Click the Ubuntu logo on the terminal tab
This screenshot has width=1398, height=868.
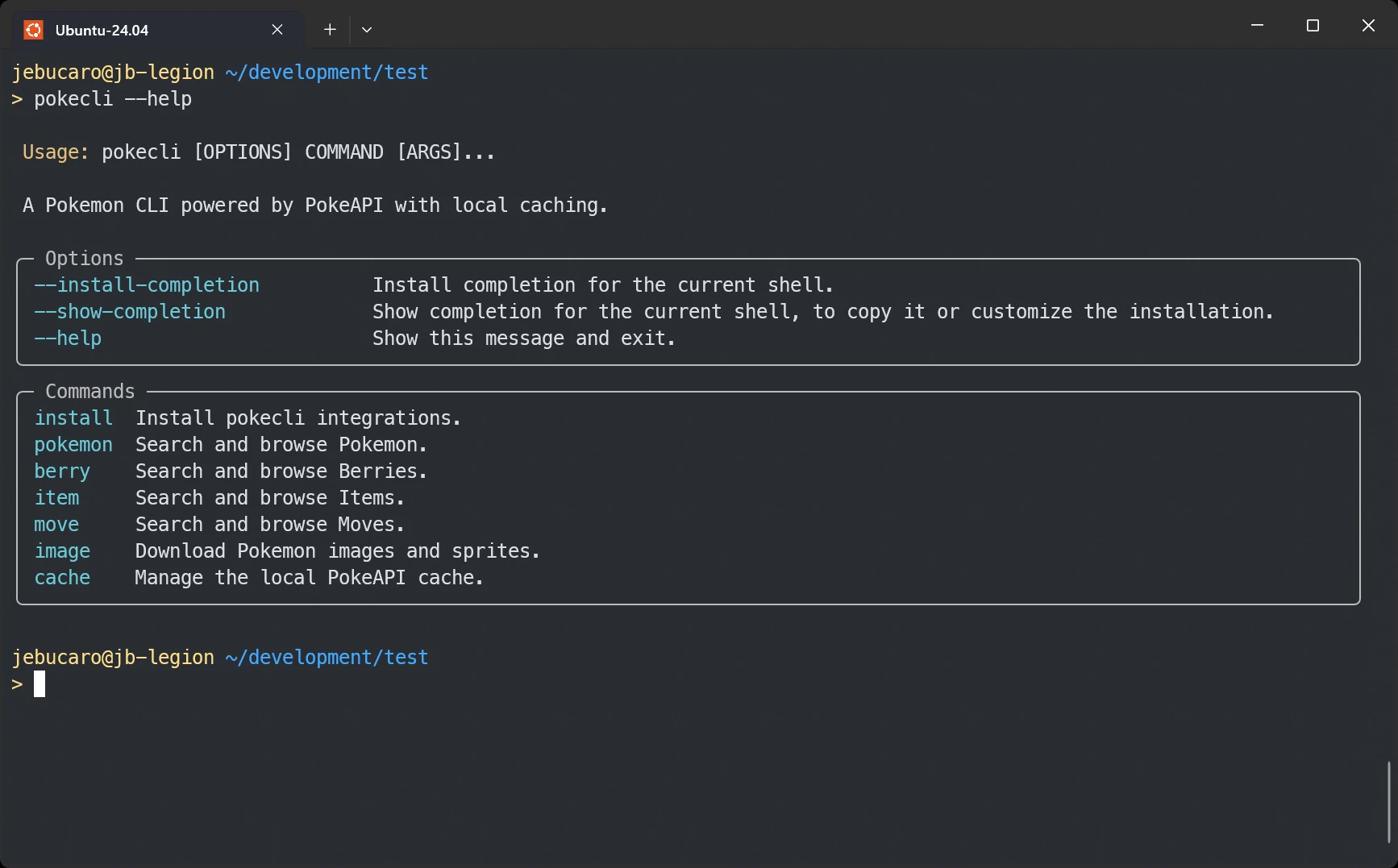tap(33, 29)
